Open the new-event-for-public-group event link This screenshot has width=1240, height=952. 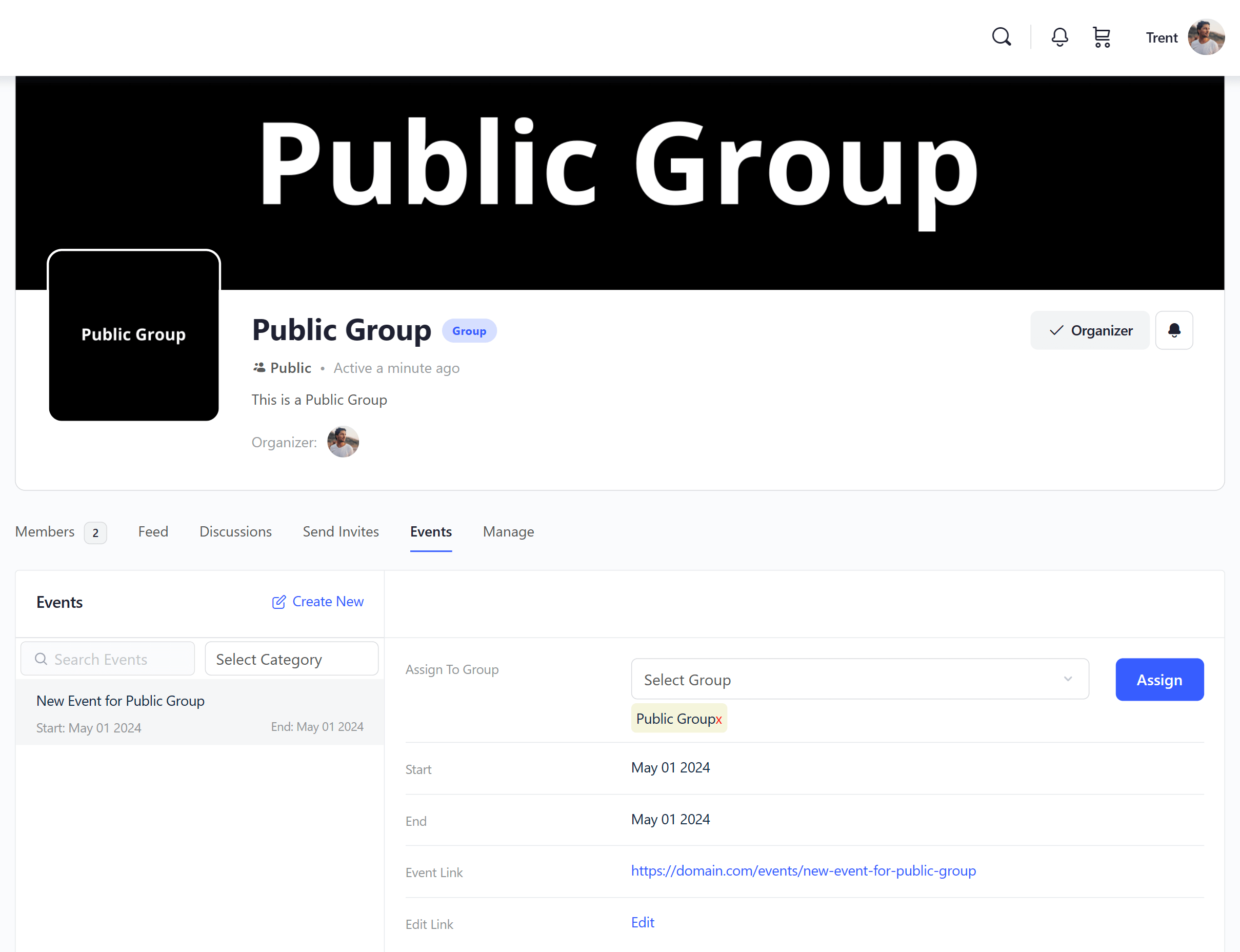[803, 871]
